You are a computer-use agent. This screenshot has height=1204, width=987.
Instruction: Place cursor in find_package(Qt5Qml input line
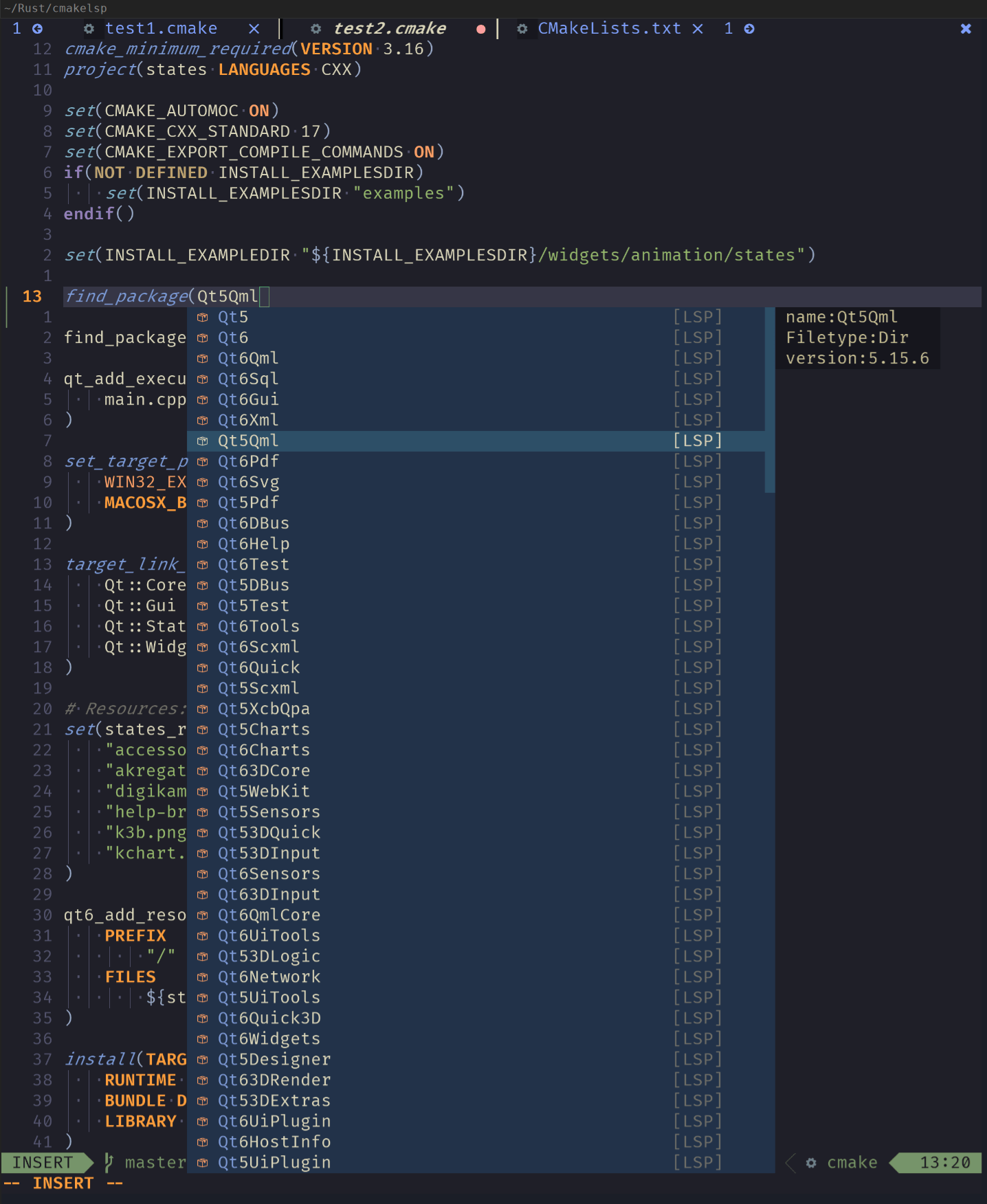(x=522, y=296)
